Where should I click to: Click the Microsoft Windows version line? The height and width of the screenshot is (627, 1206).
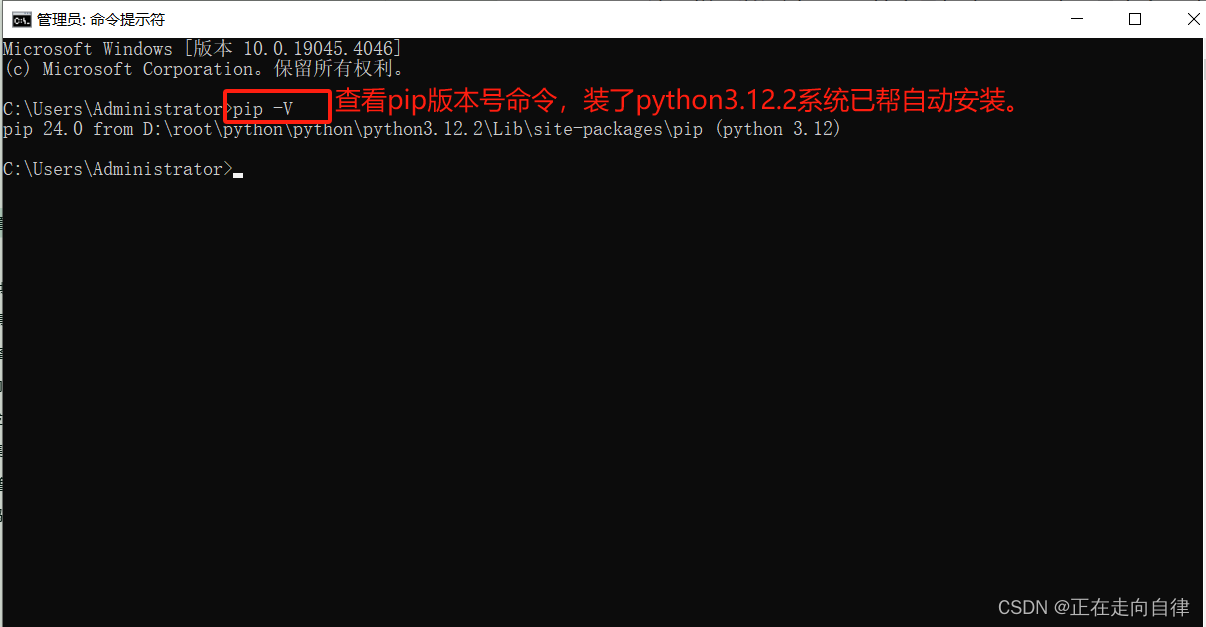pyautogui.click(x=202, y=48)
